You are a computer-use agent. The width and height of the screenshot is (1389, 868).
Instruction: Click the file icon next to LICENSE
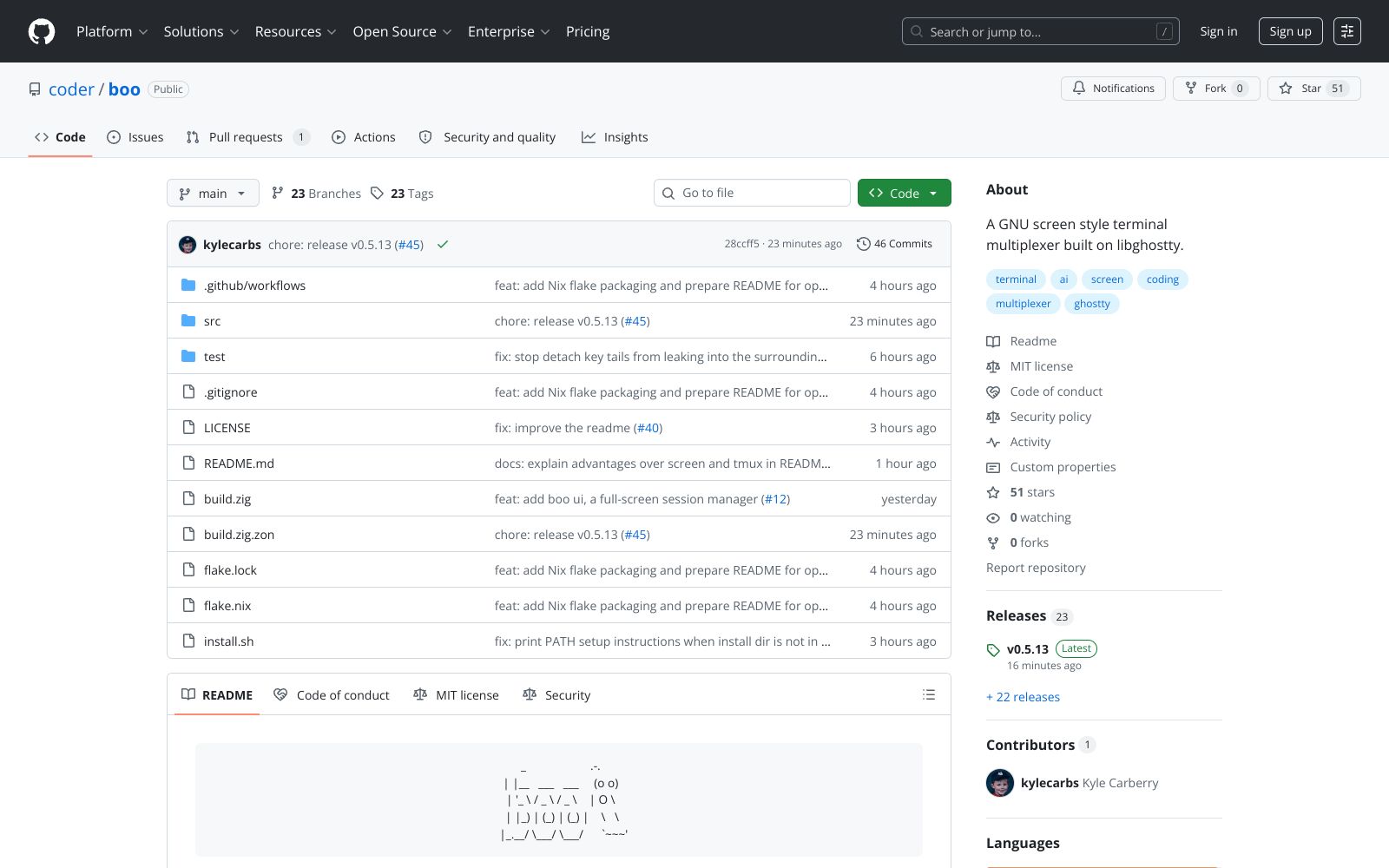(188, 427)
